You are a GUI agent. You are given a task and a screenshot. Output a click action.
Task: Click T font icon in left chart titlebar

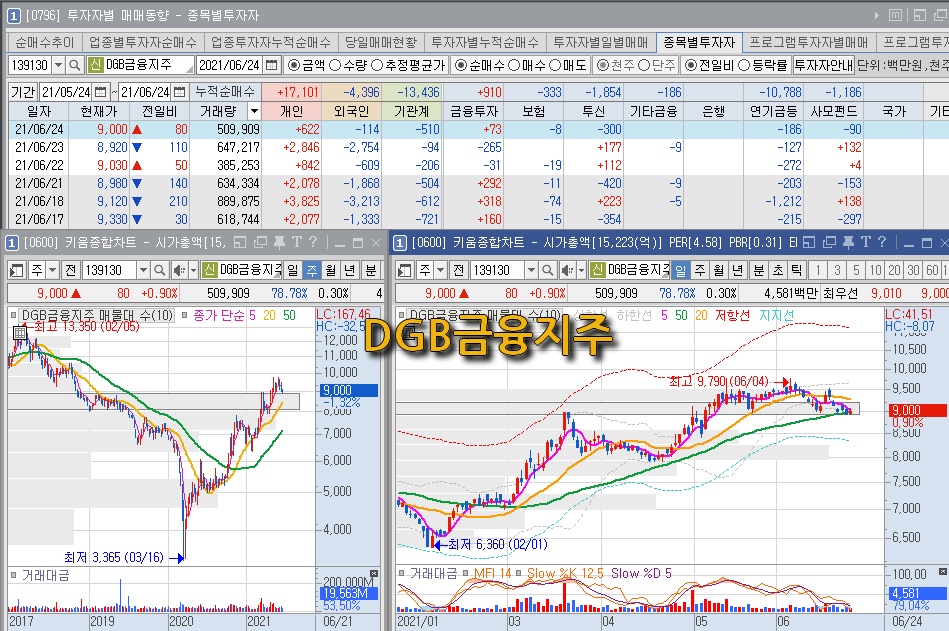coord(296,243)
